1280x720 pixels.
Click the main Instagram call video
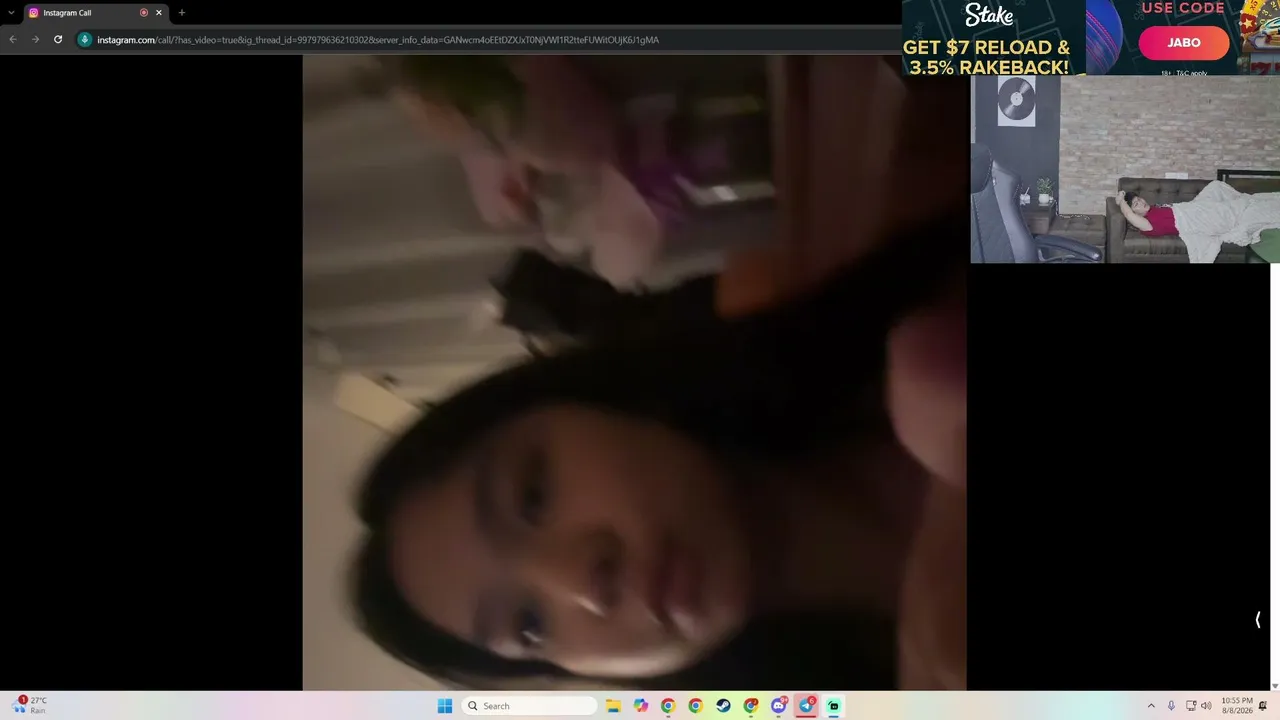pos(634,372)
